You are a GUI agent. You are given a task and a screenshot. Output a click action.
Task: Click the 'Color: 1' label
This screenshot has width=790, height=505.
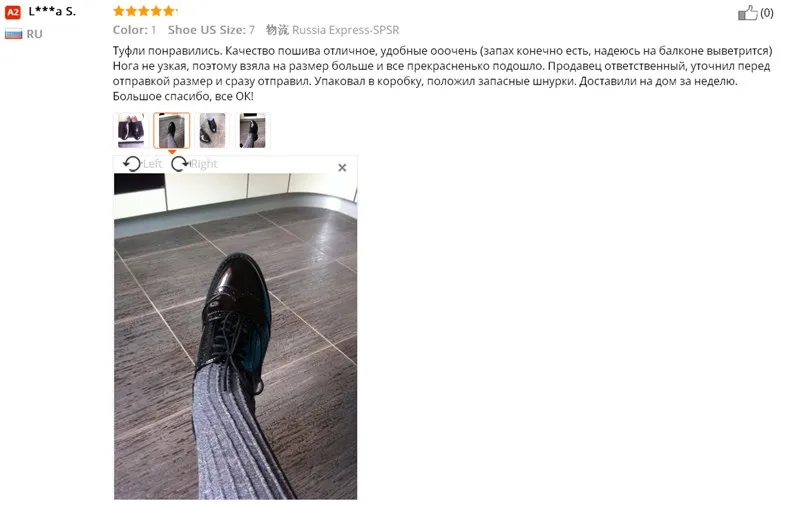pos(135,30)
